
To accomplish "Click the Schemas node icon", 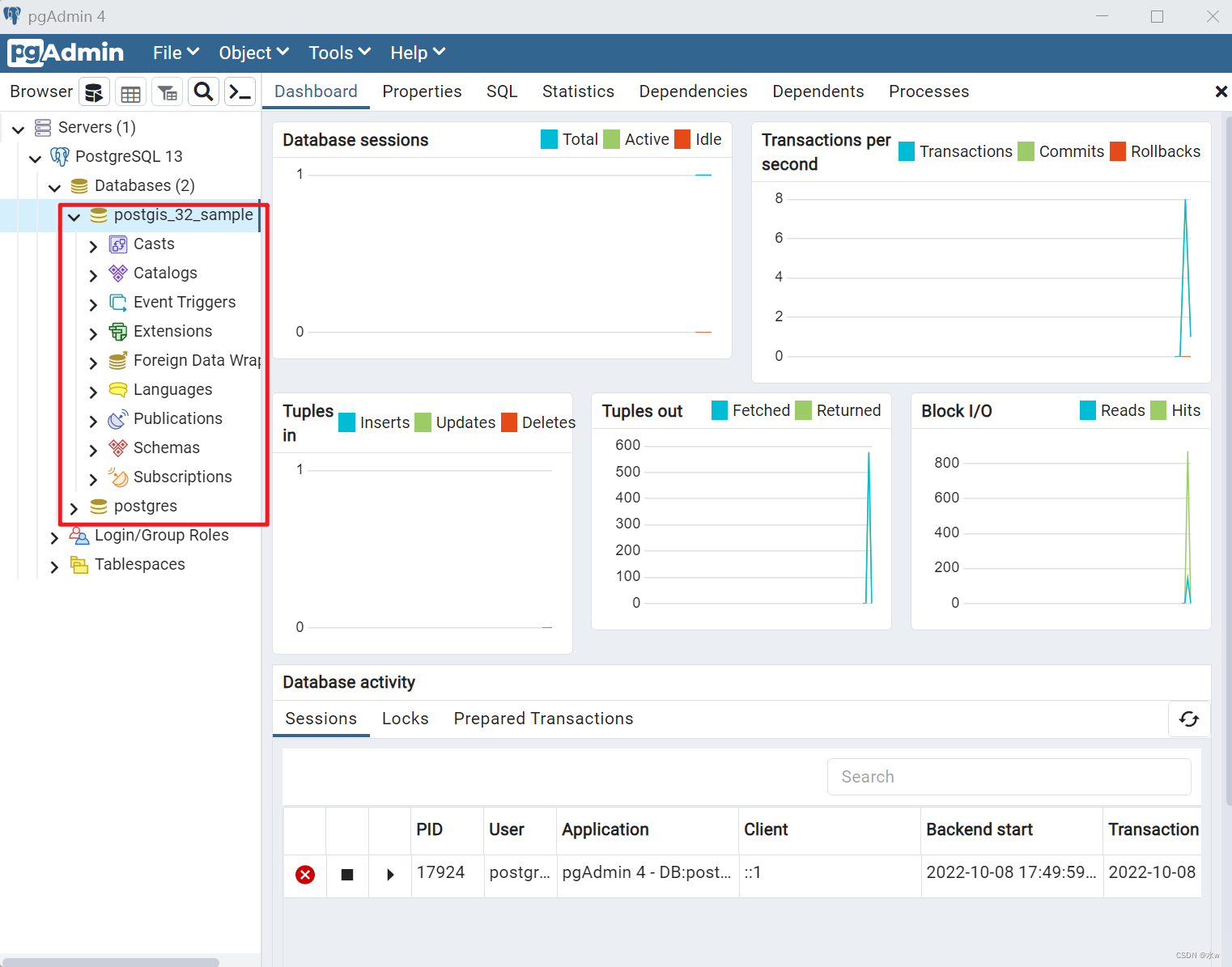I will click(118, 448).
